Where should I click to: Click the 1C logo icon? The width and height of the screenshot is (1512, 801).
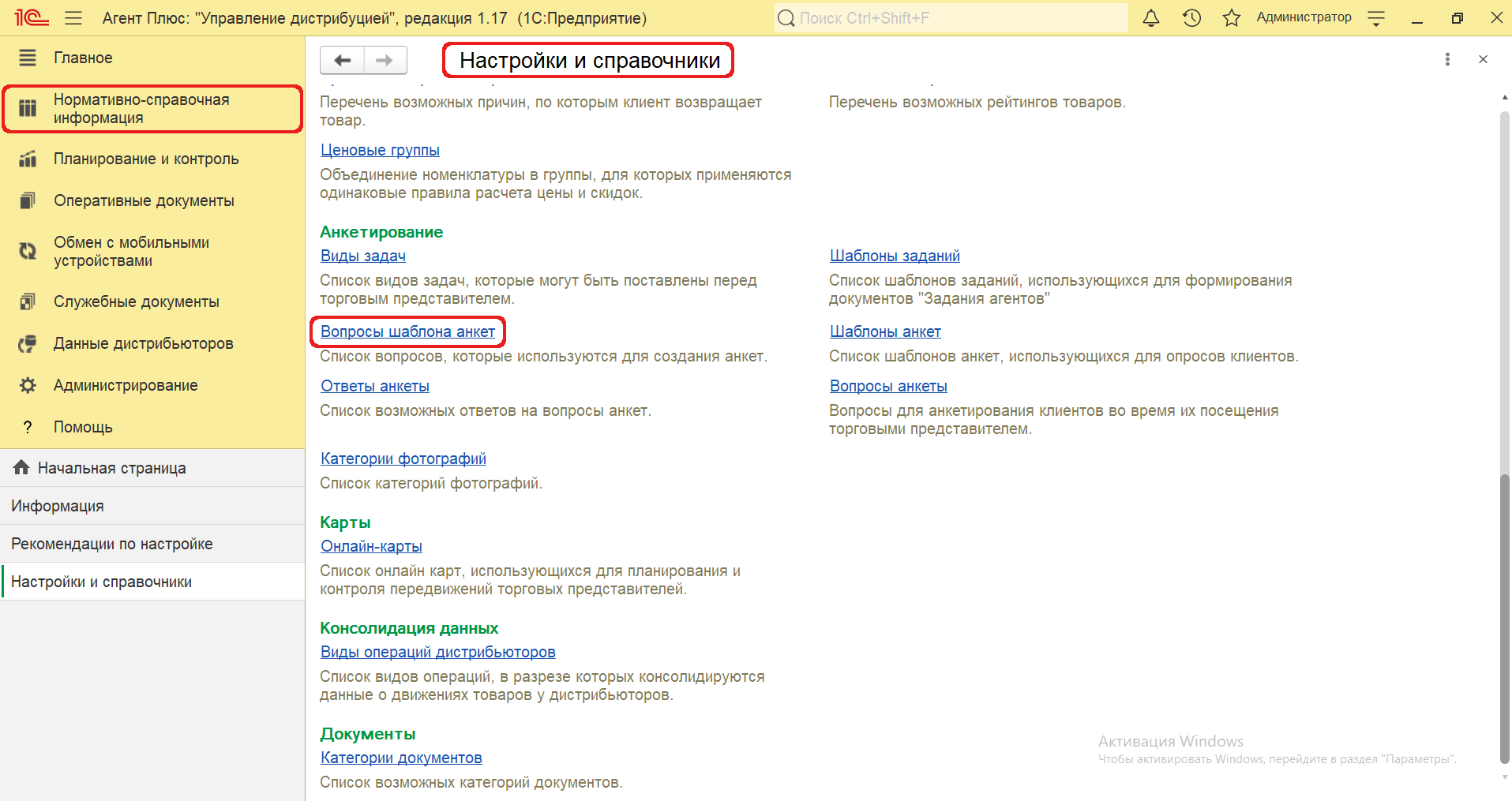(x=32, y=17)
